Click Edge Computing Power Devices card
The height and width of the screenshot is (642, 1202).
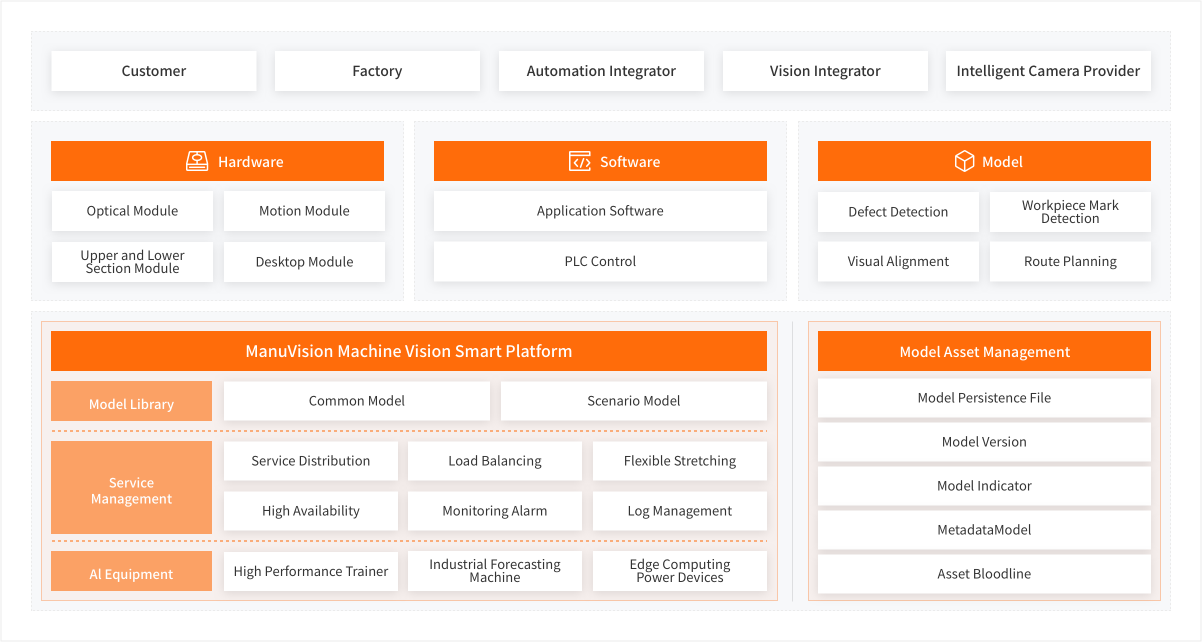coord(680,571)
